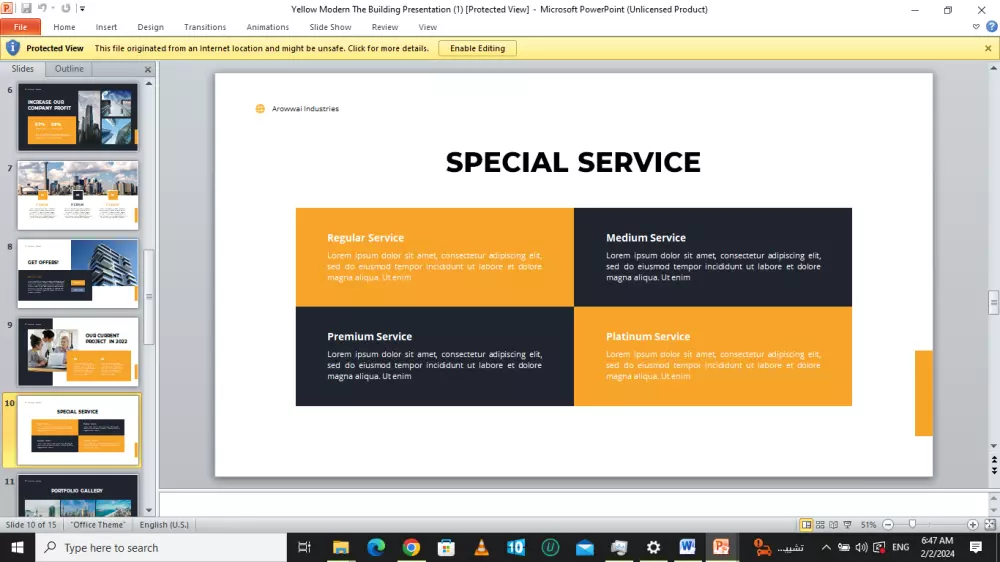
Task: Switch to the Transitions tab
Action: [205, 27]
